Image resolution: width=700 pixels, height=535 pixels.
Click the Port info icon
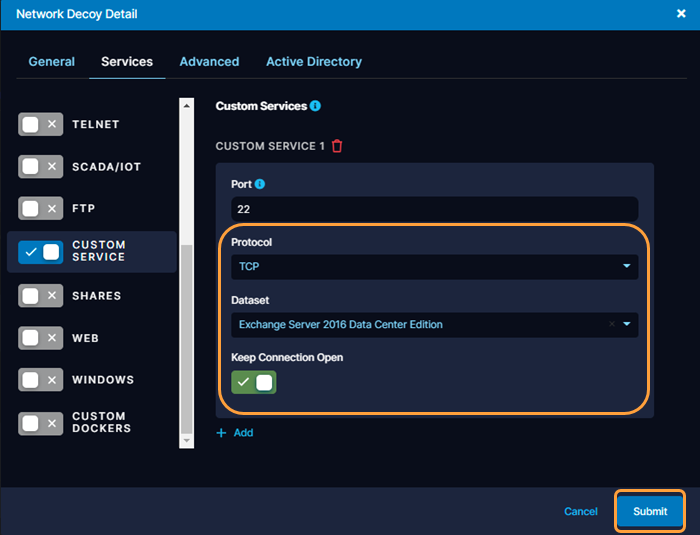(x=260, y=184)
